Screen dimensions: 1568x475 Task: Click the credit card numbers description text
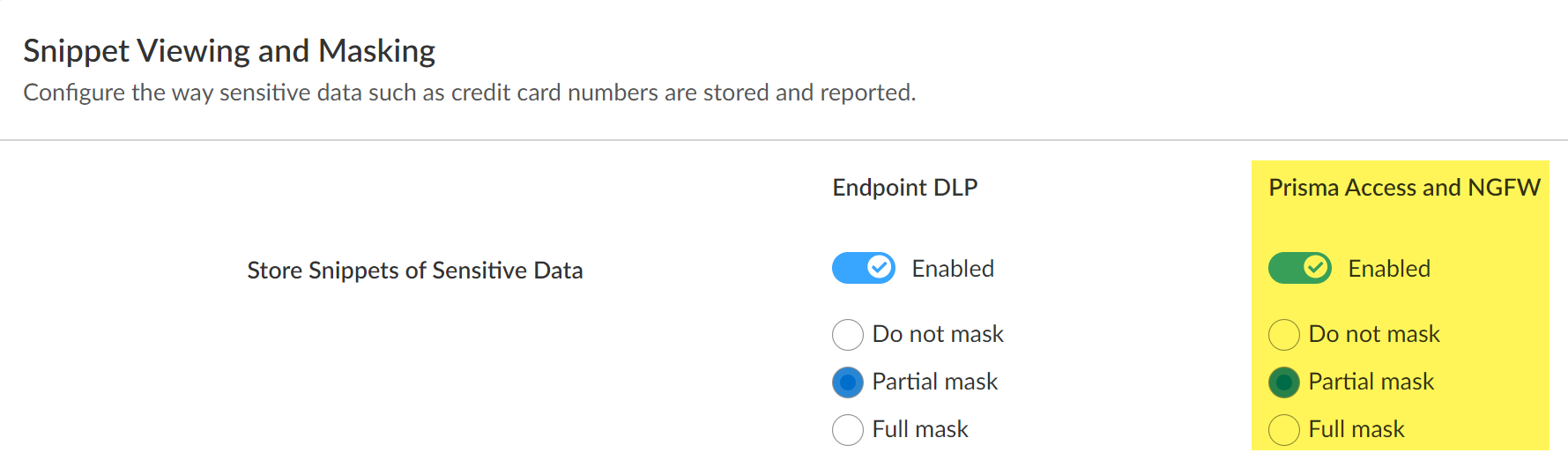[469, 93]
